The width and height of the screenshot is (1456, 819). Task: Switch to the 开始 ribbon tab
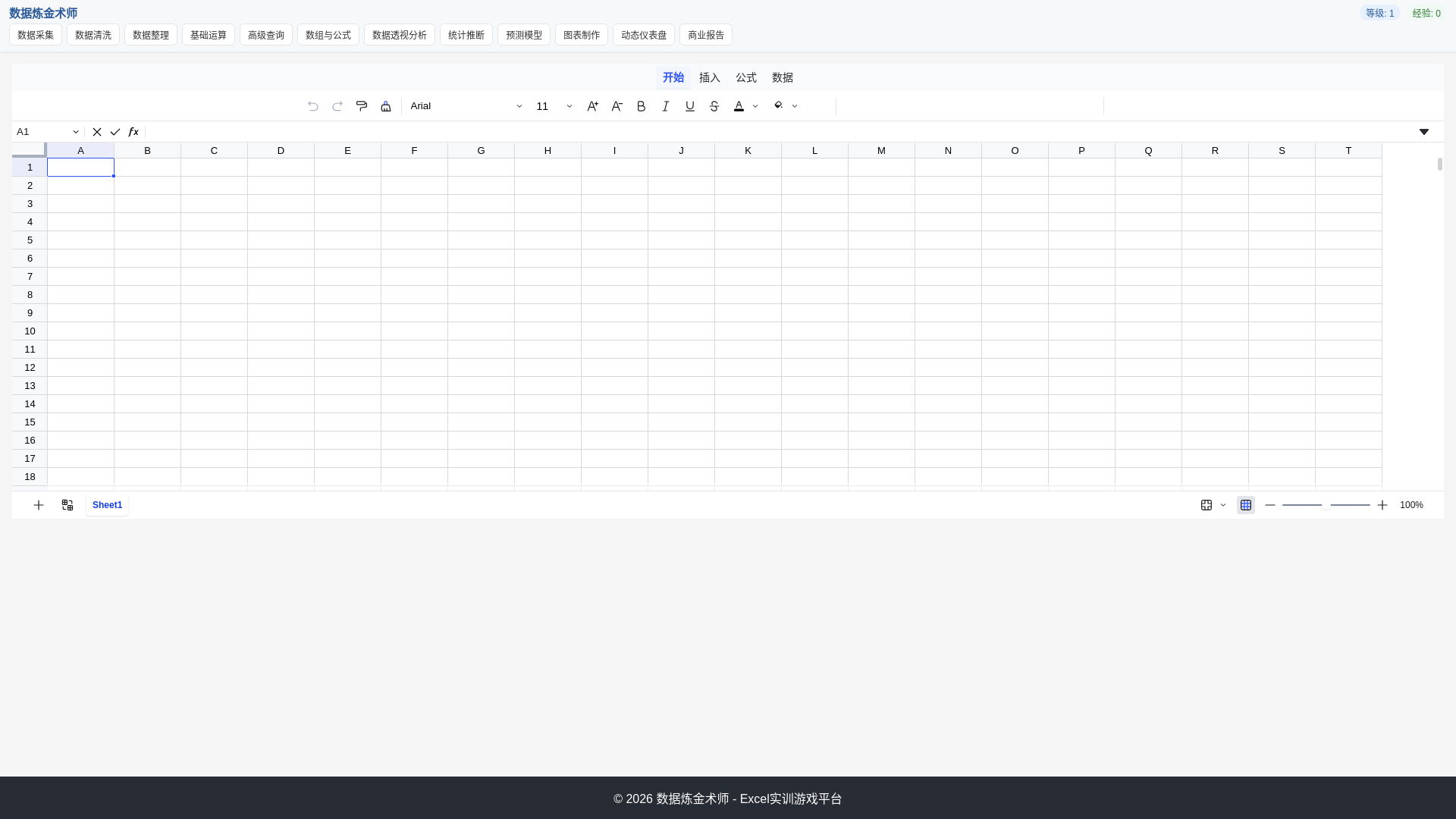pyautogui.click(x=673, y=77)
